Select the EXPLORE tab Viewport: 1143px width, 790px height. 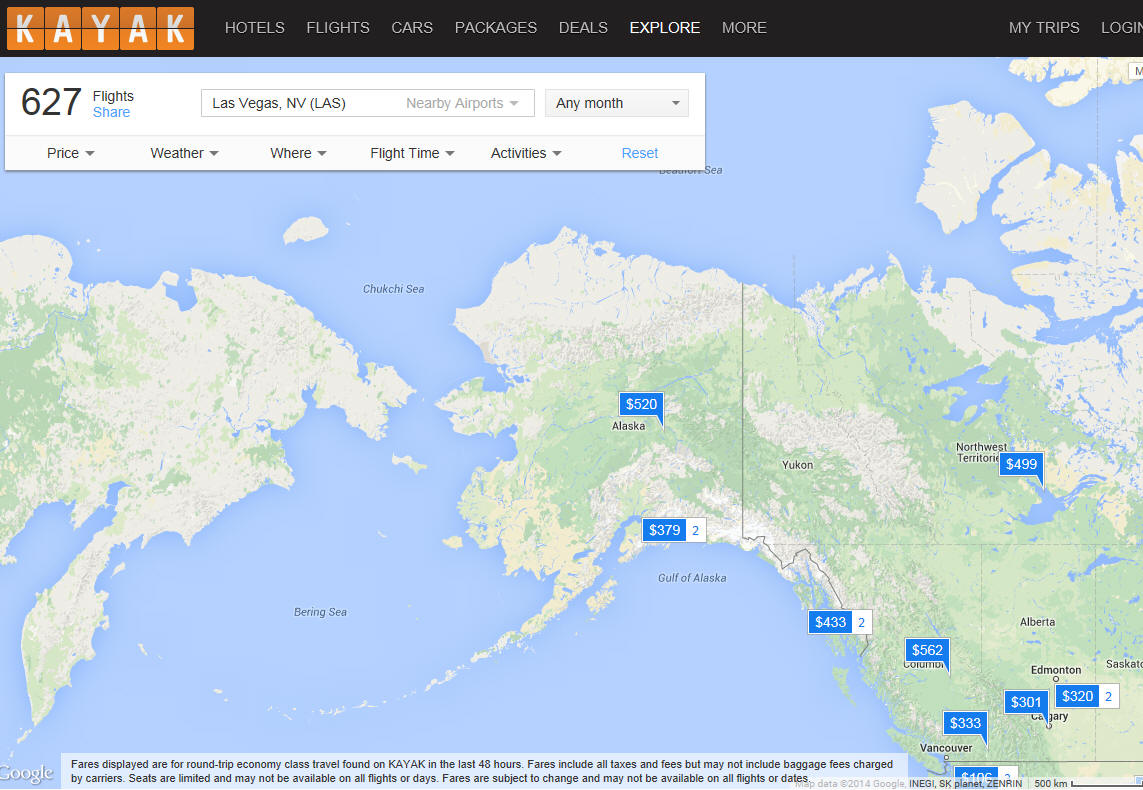point(665,28)
